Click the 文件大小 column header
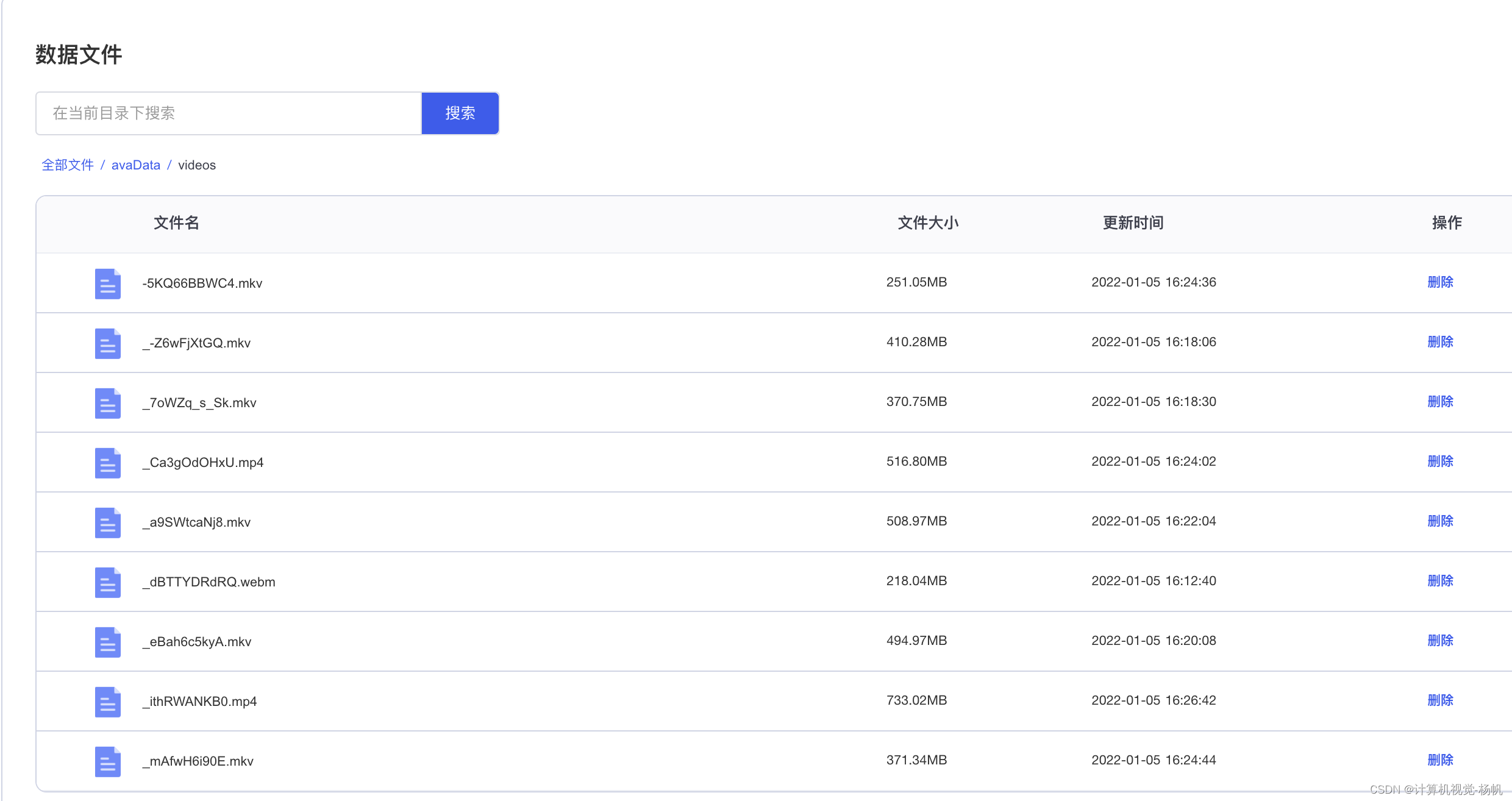 tap(928, 223)
